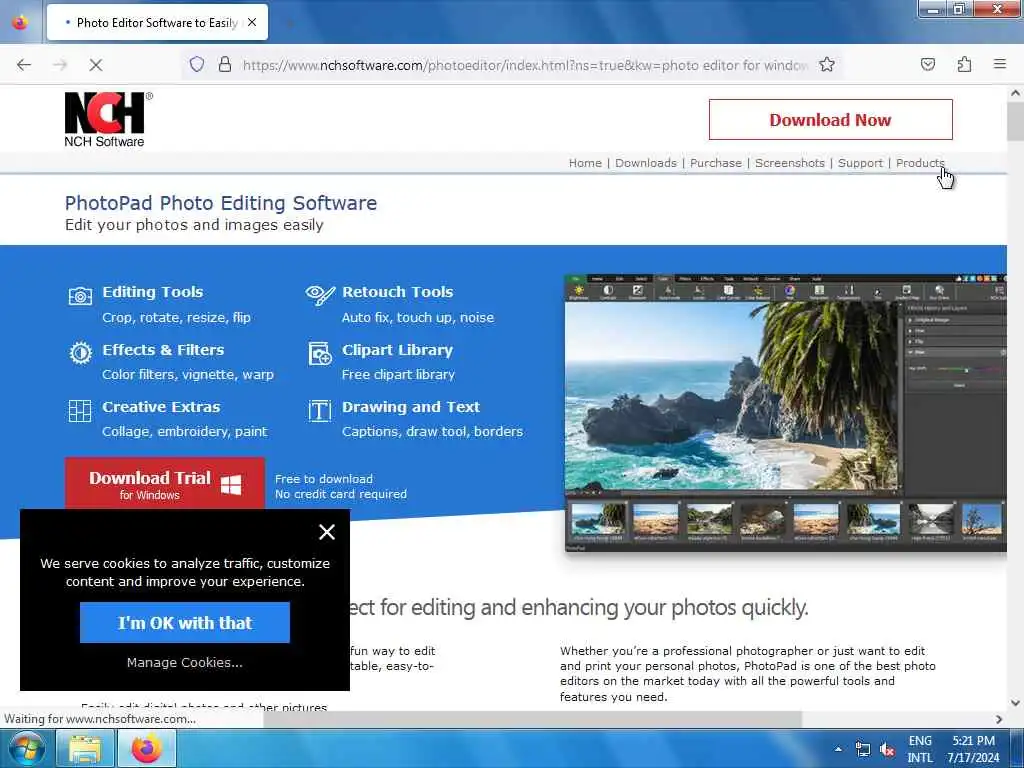Open the Home nav link
Image resolution: width=1024 pixels, height=768 pixels.
(585, 163)
